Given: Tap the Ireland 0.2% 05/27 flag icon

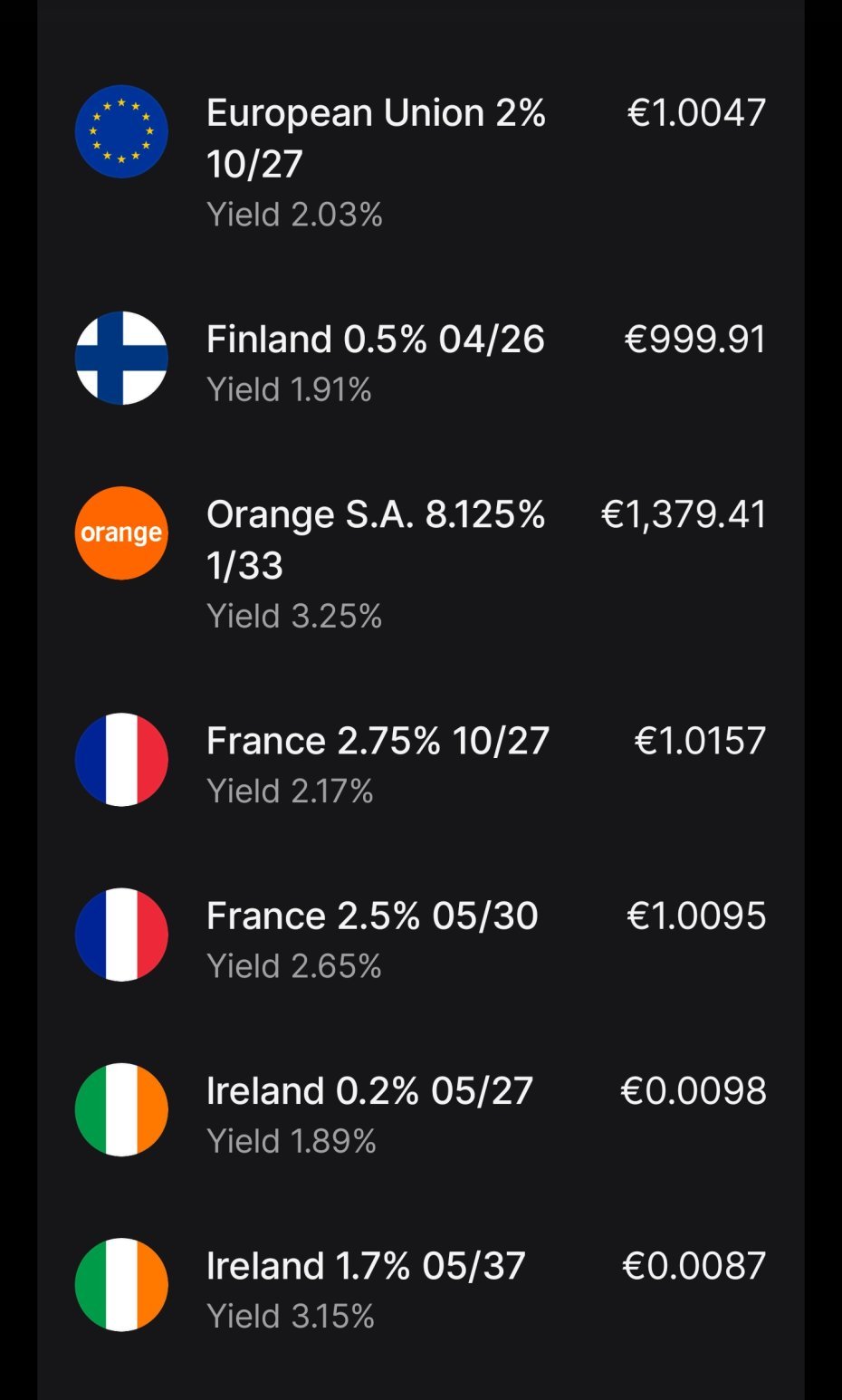Looking at the screenshot, I should coord(121,1108).
